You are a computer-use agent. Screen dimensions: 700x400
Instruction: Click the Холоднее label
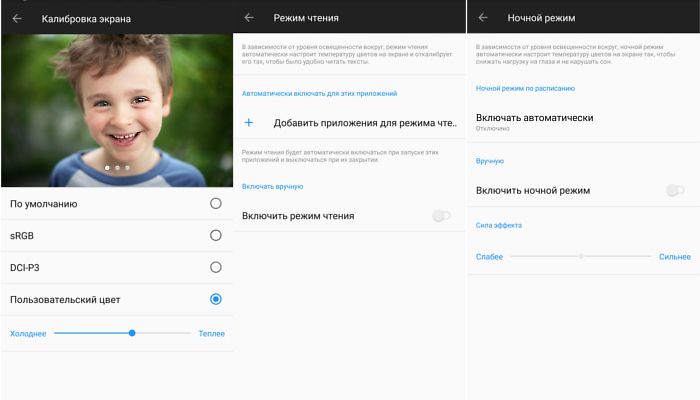pos(28,333)
